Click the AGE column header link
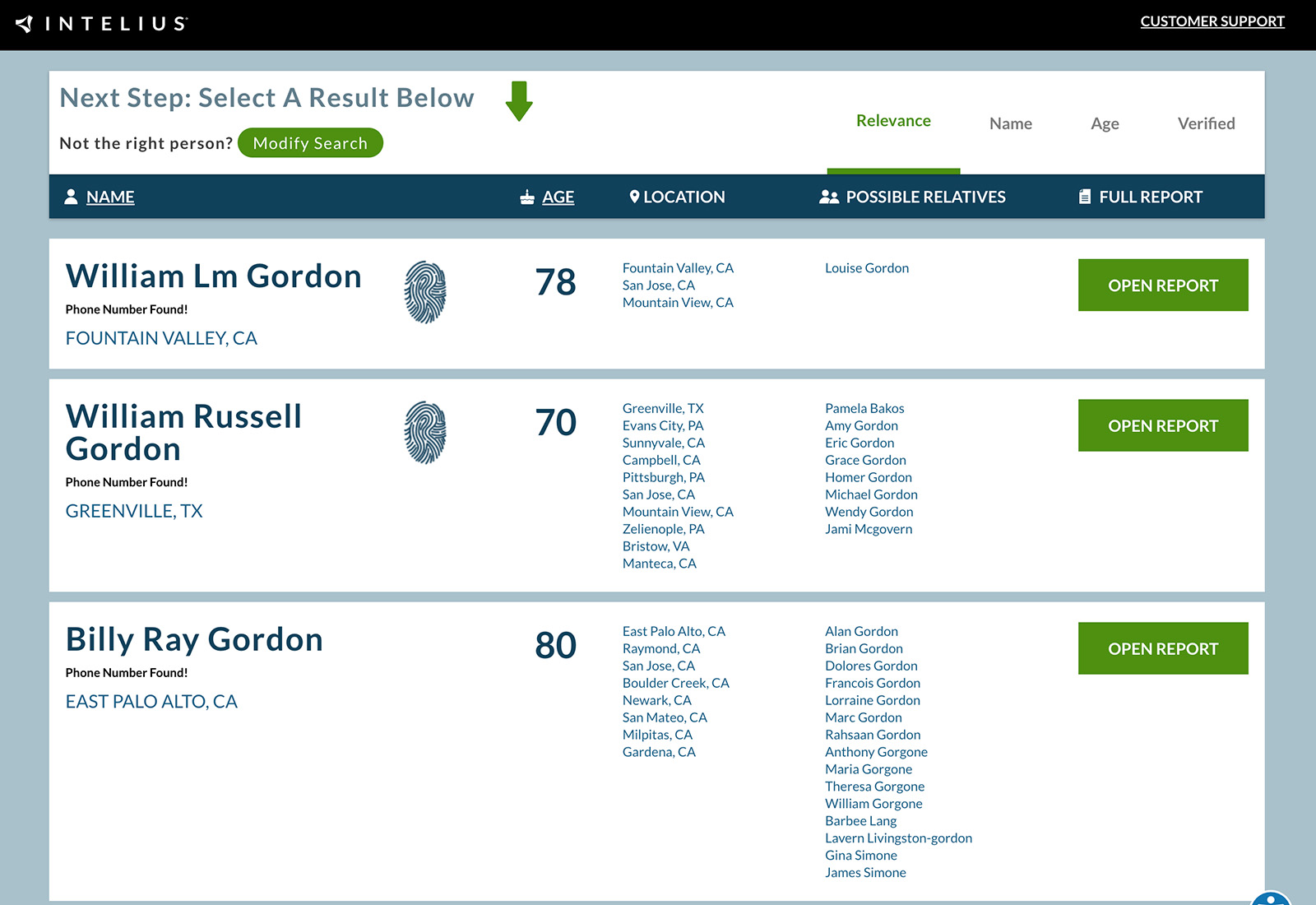The image size is (1316, 905). coord(558,197)
